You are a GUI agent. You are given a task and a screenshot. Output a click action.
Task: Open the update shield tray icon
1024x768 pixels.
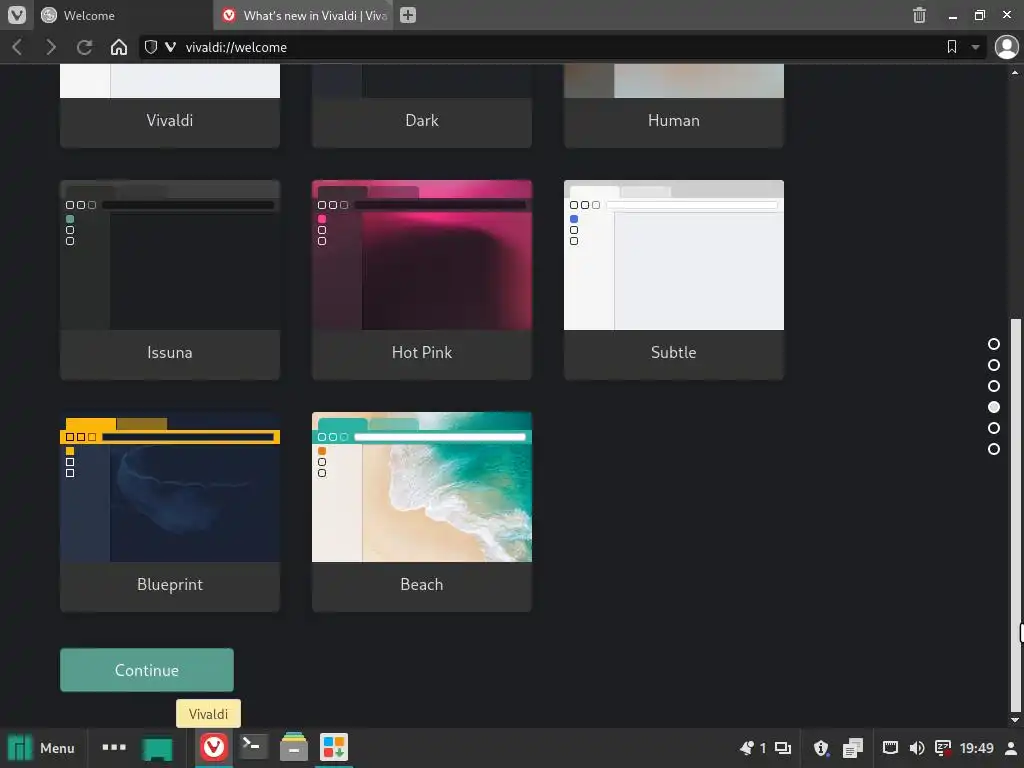(821, 748)
